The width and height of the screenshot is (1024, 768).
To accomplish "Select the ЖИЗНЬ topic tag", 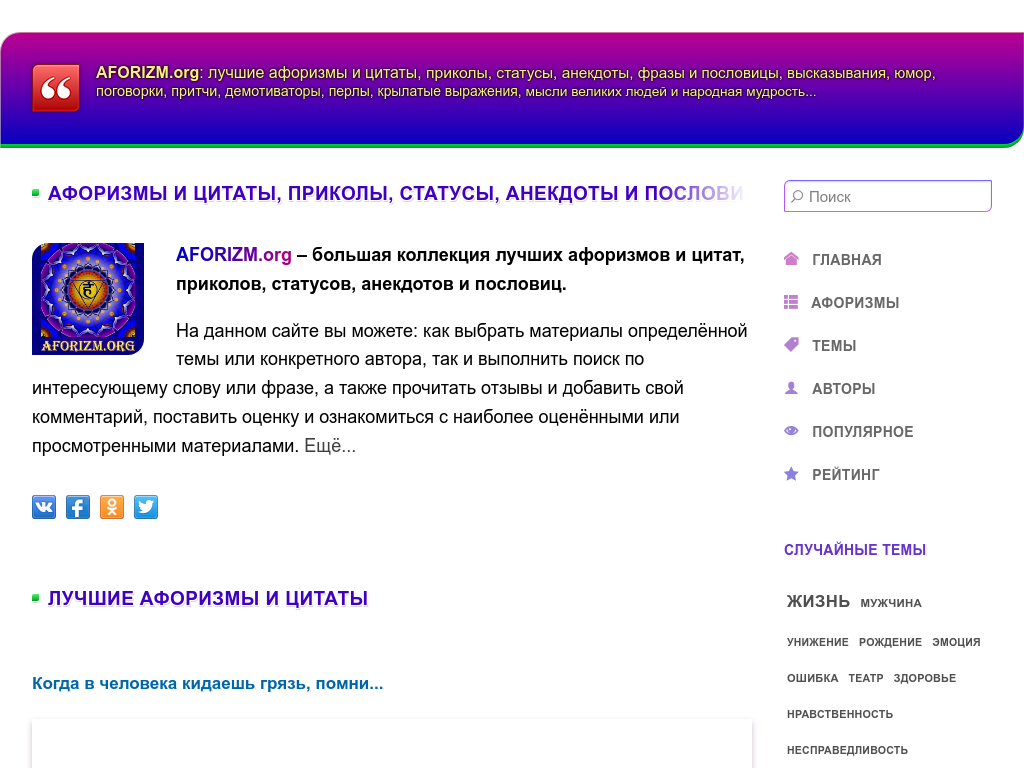I will (818, 601).
